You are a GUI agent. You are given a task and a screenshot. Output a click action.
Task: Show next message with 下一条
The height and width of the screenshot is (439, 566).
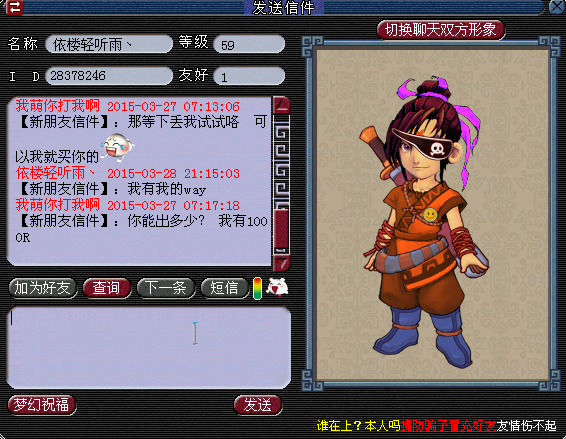(166, 288)
